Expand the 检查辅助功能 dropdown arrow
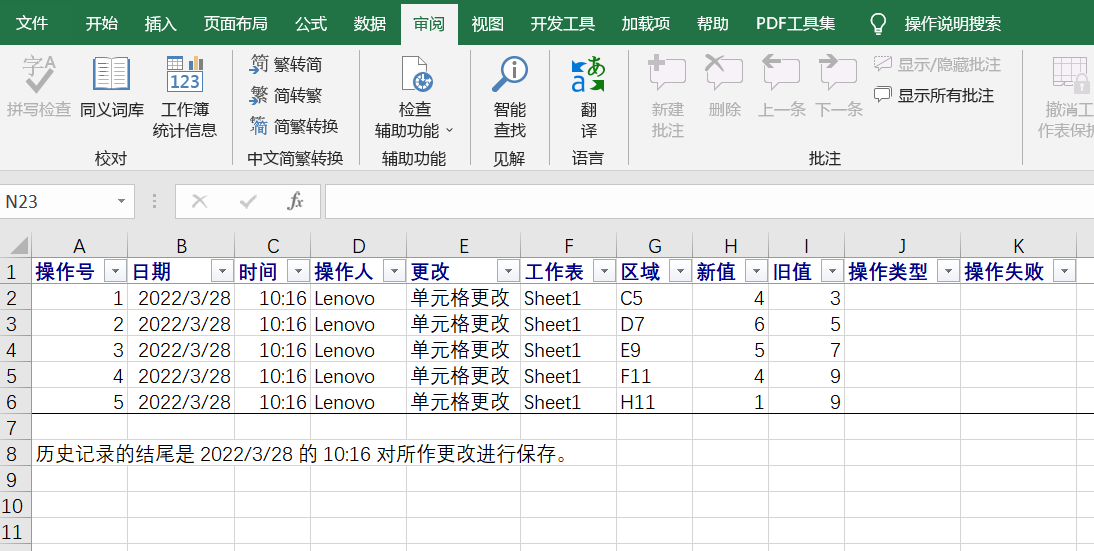 [x=449, y=130]
